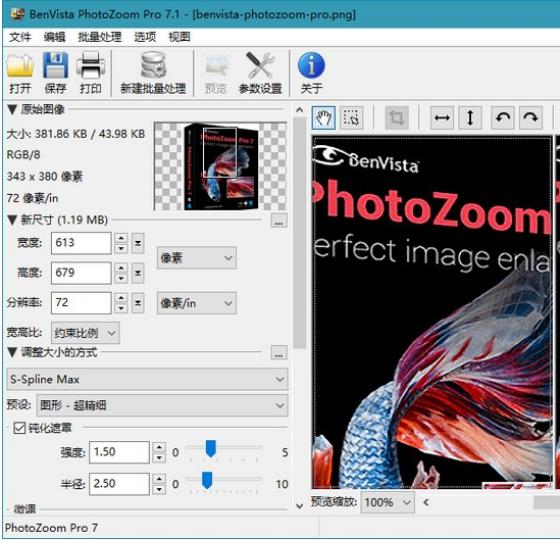Open the 编辑 menu
Image resolution: width=560 pixels, height=543 pixels.
pos(55,37)
